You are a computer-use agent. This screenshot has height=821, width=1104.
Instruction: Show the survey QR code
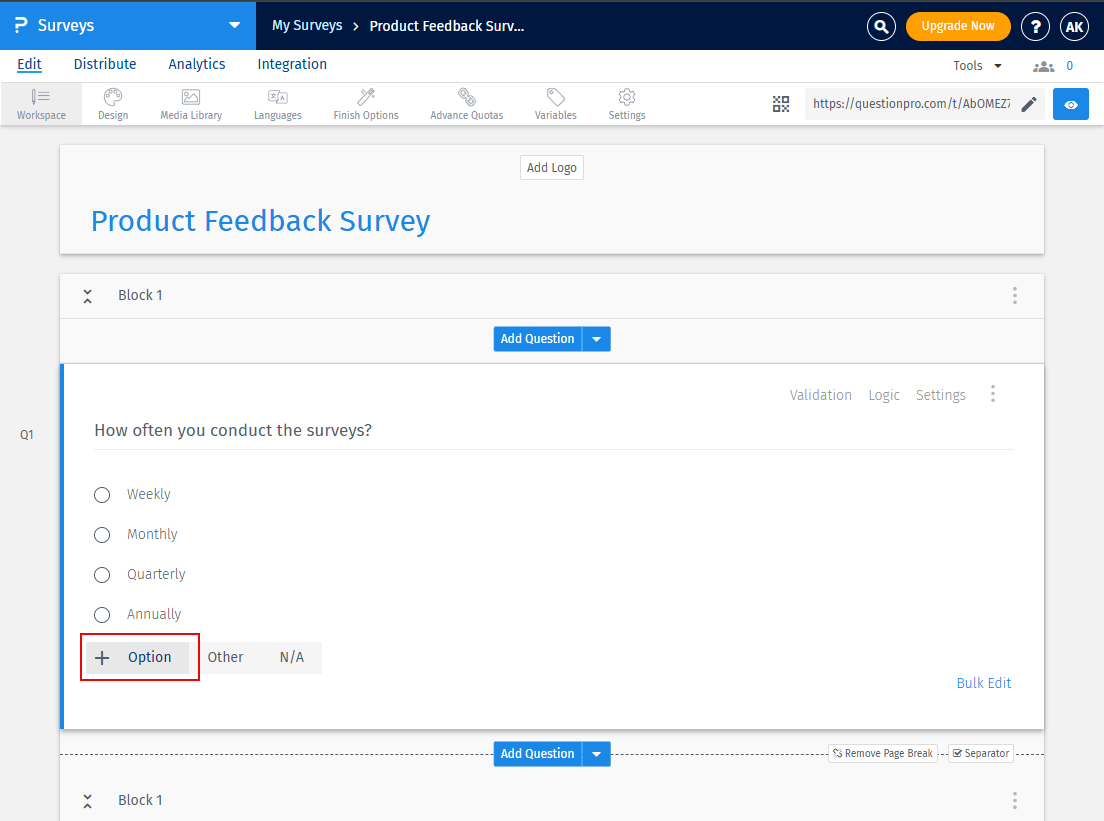781,104
